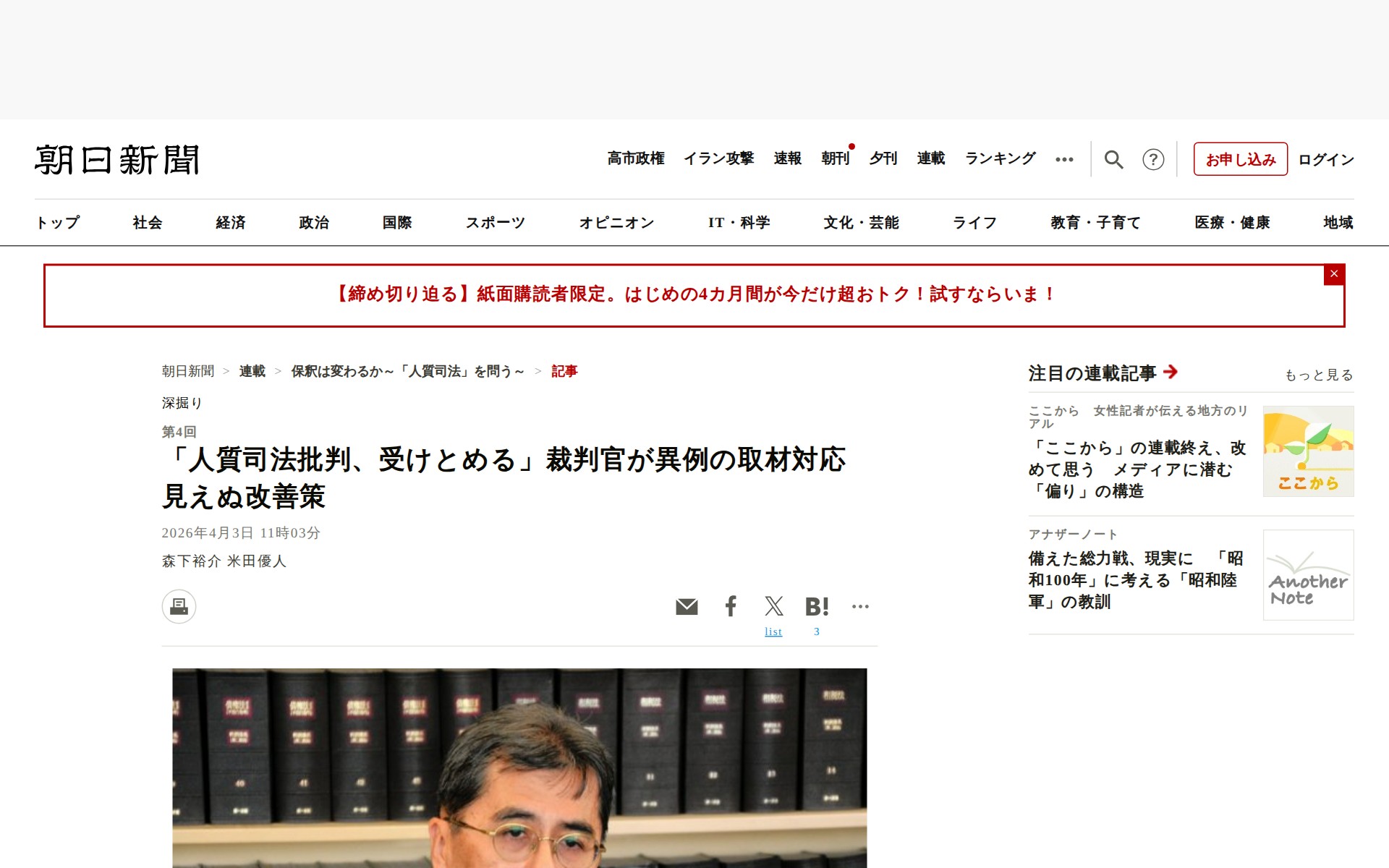
Task: Bookmark with Hatena B! icon
Action: pyautogui.click(x=817, y=606)
